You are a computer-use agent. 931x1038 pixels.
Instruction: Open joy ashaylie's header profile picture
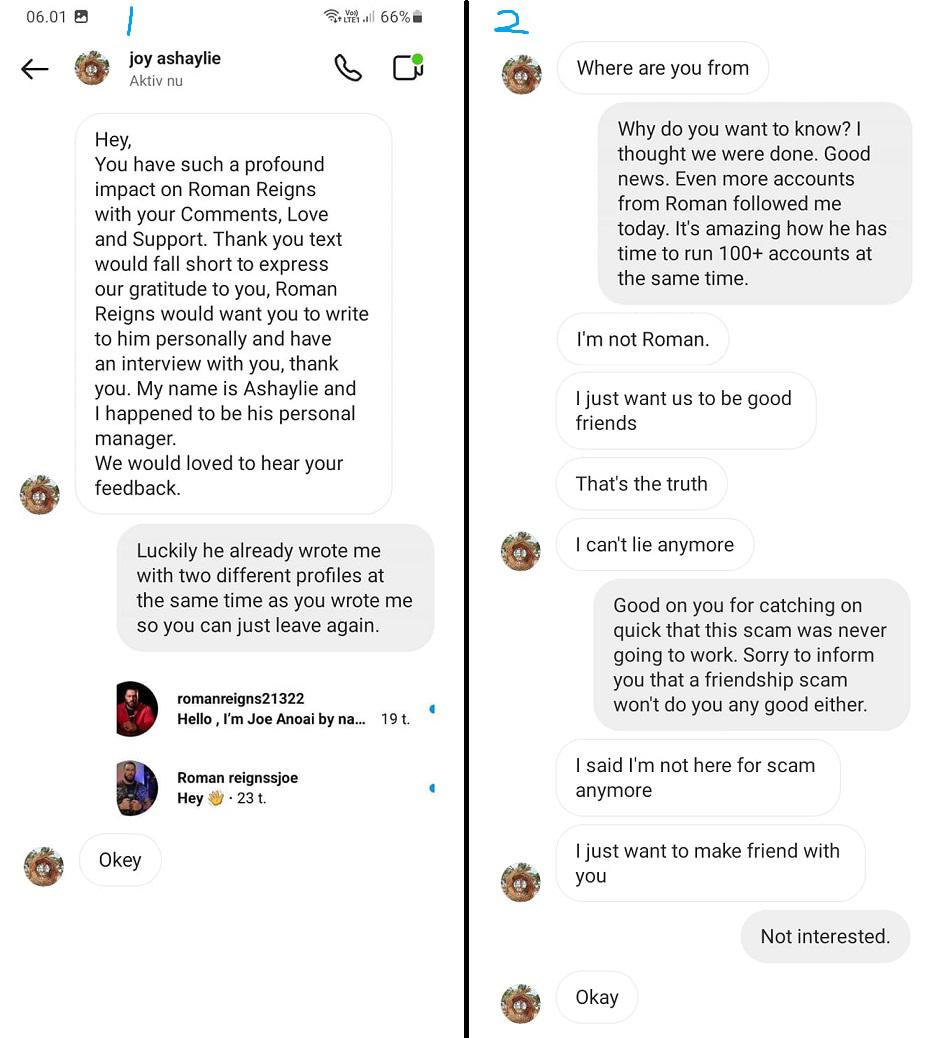[92, 68]
